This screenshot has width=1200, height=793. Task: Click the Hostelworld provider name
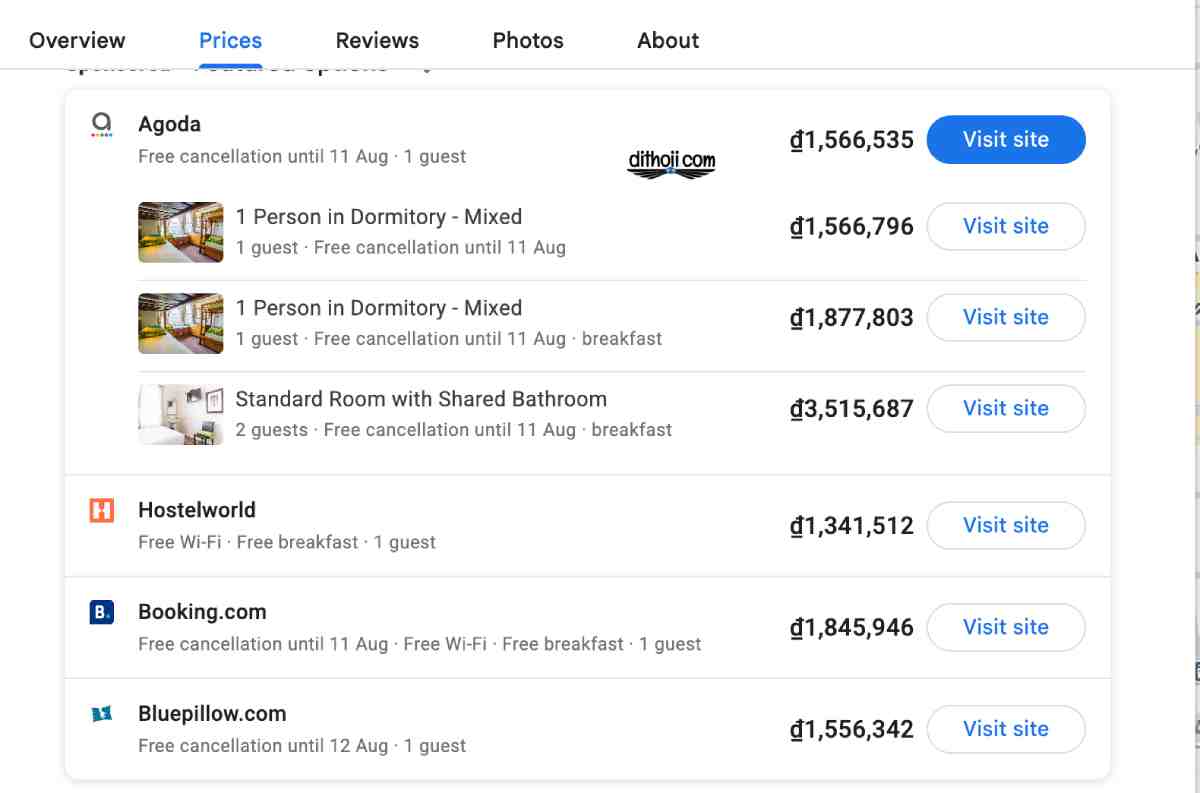197,510
